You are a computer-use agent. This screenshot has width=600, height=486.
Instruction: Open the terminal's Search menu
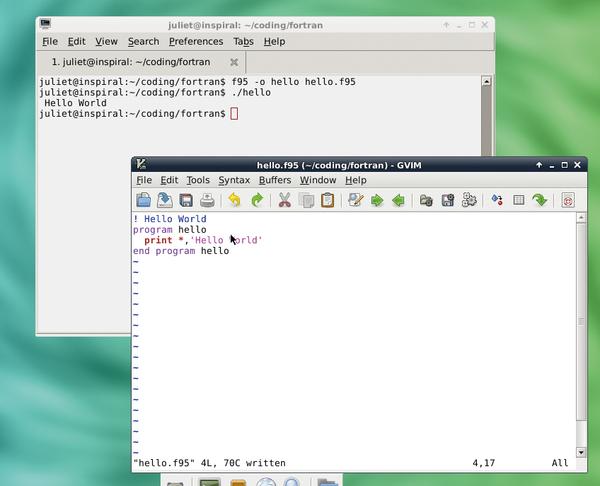pos(143,41)
